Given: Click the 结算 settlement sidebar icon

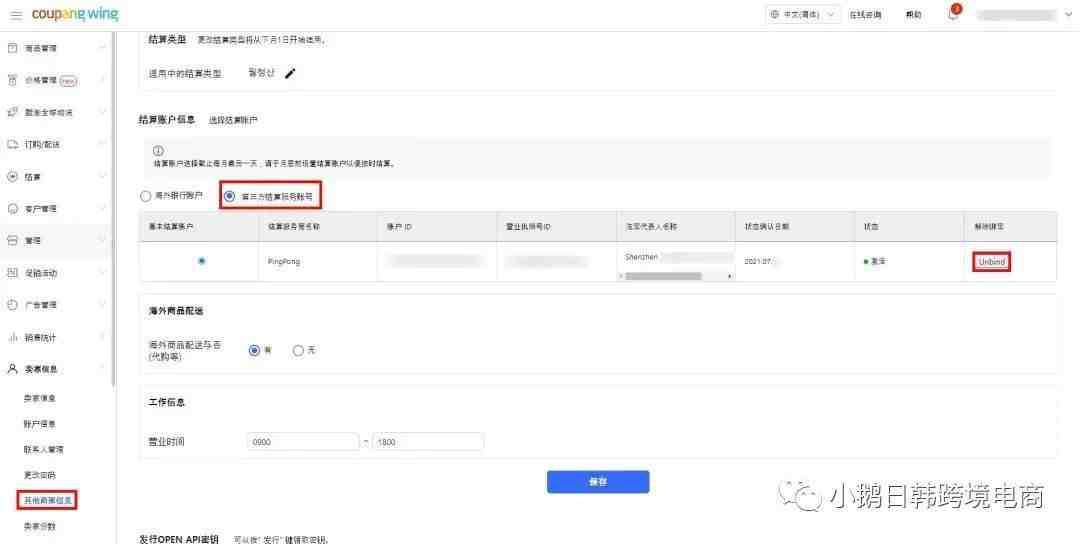Looking at the screenshot, I should [x=12, y=177].
